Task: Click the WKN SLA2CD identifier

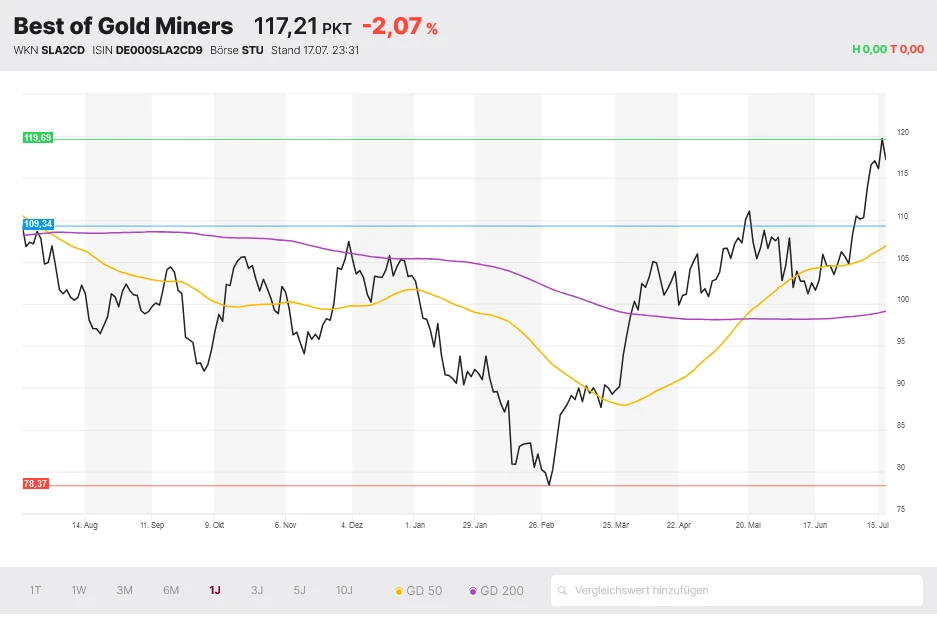Action: pos(47,48)
